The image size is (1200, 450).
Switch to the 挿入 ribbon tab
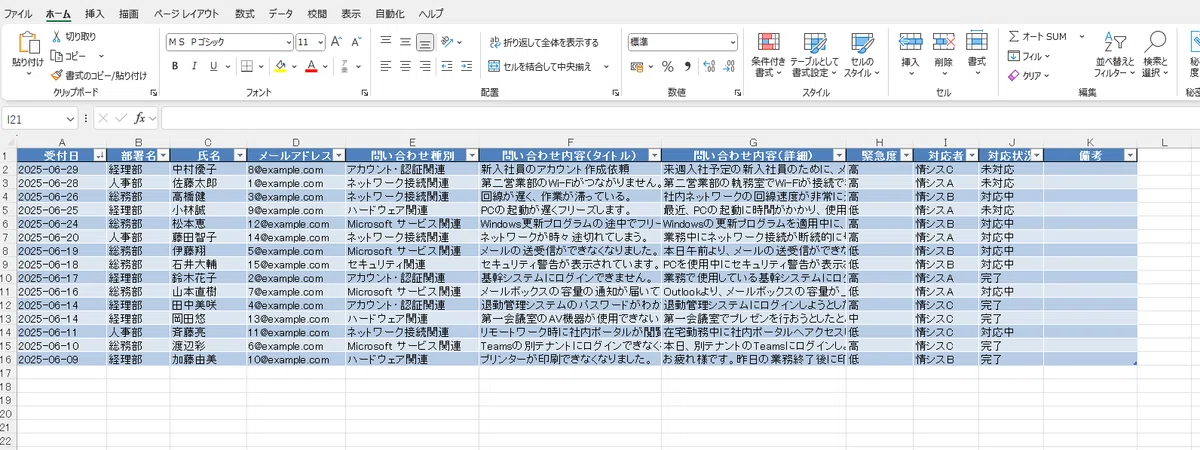(94, 14)
